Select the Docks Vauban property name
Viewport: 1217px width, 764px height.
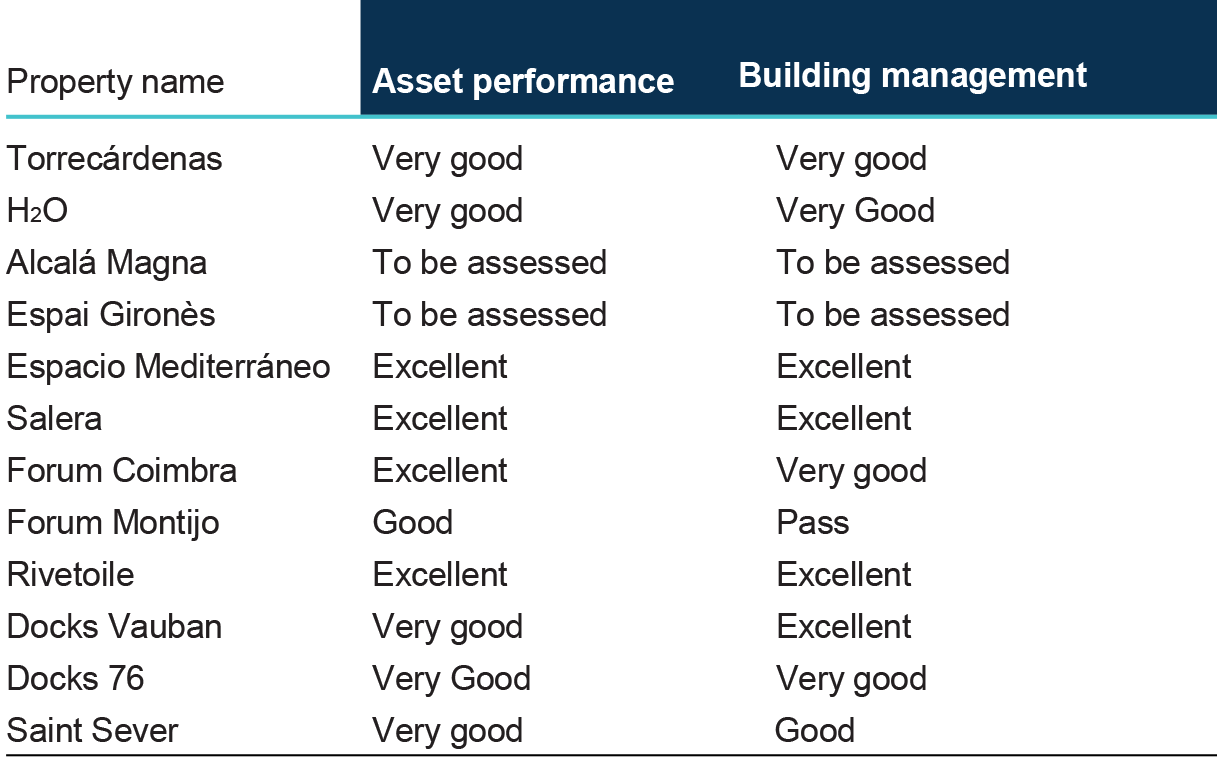(x=114, y=626)
